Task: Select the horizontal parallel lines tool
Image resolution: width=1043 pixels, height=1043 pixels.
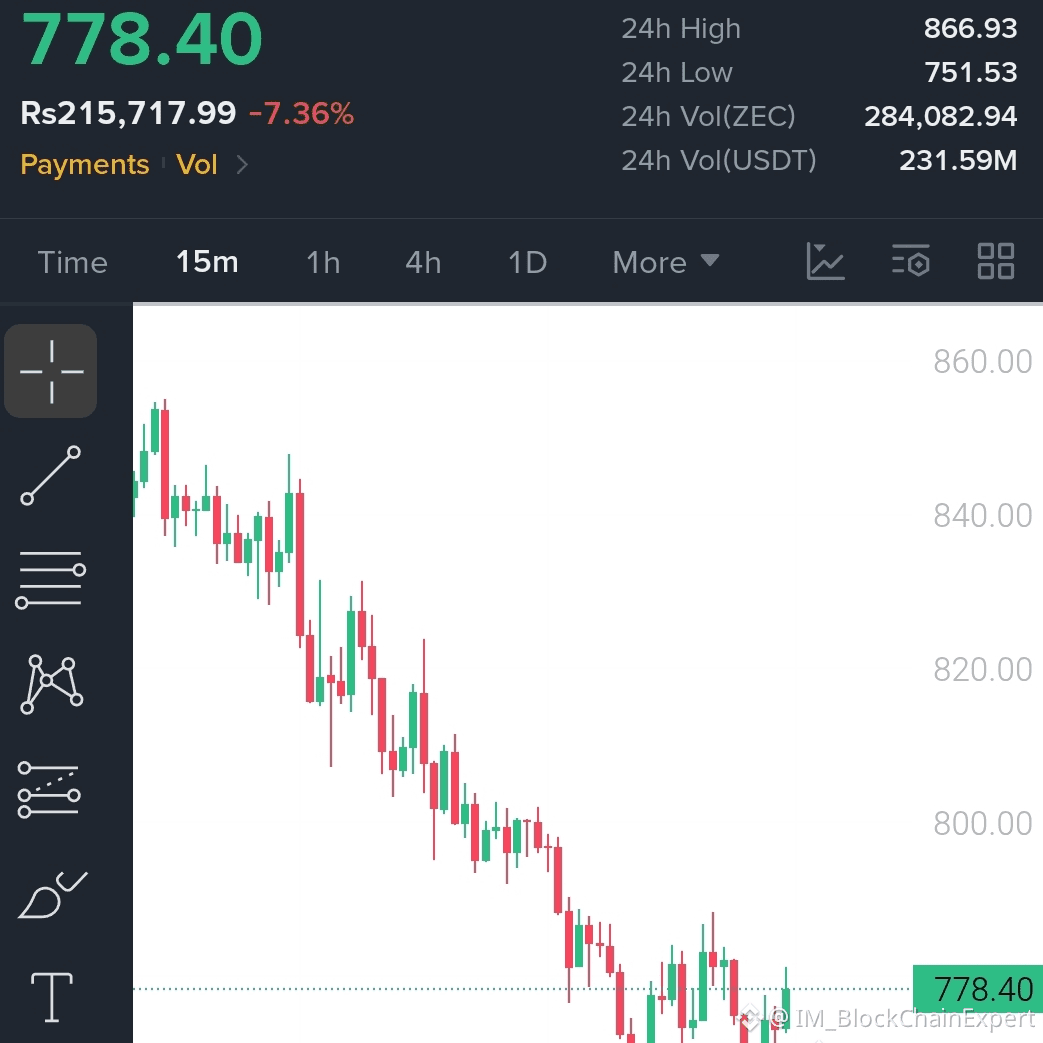Action: pyautogui.click(x=51, y=579)
